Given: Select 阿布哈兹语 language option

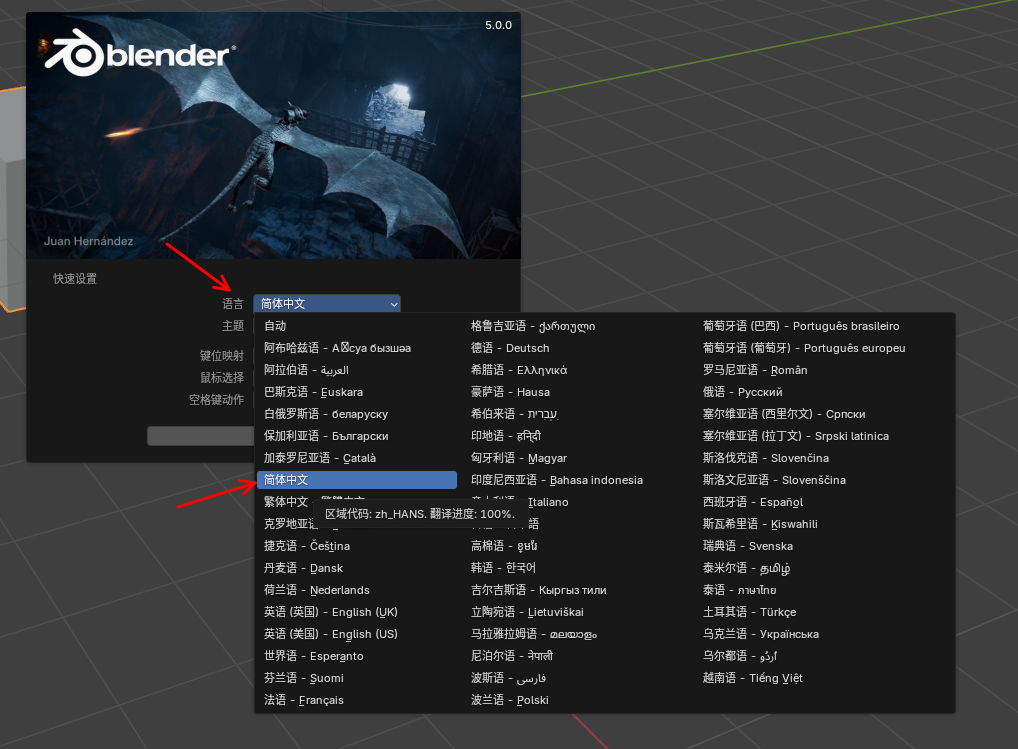Looking at the screenshot, I should tap(357, 348).
